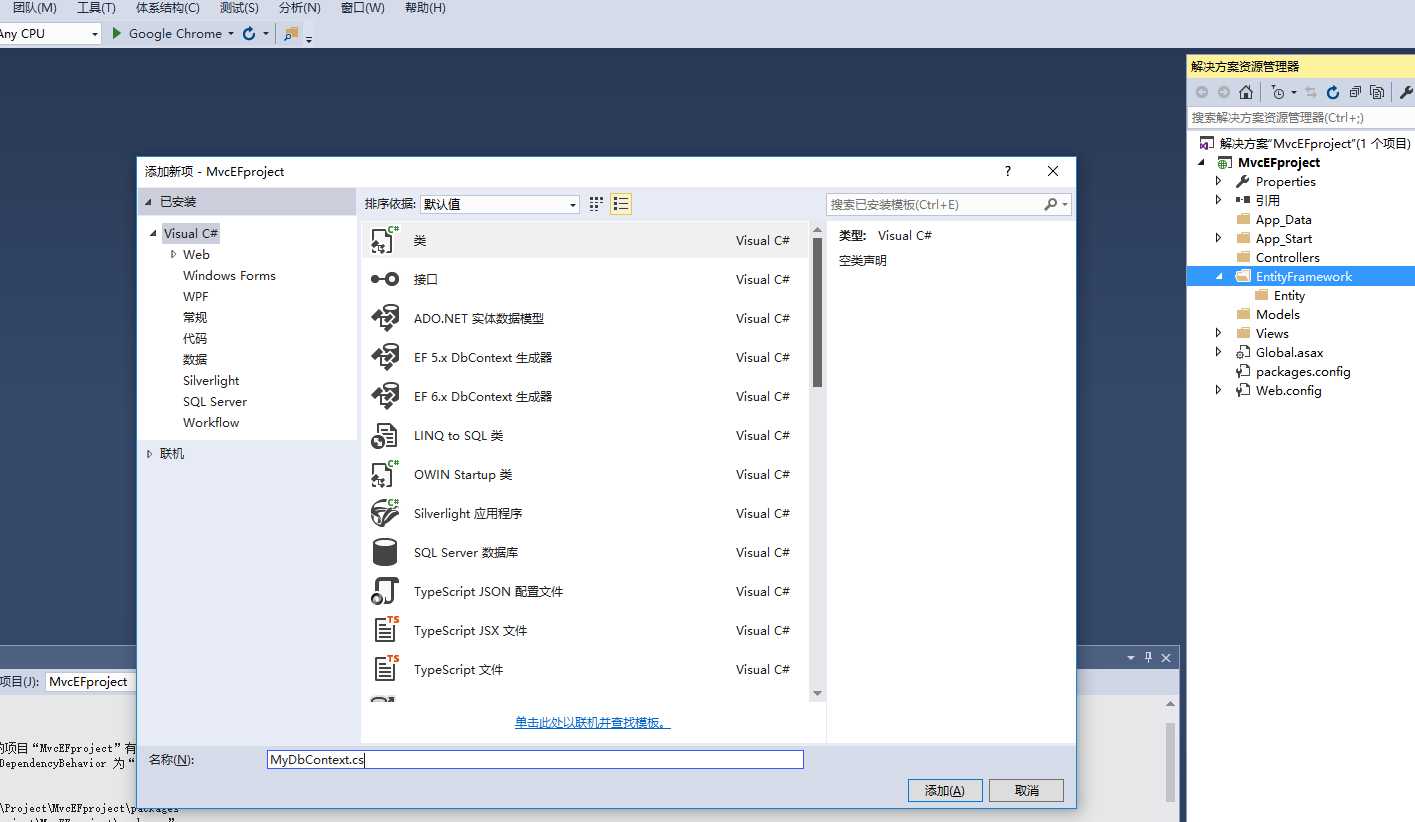
Task: Collapse the 已安装 installed templates section
Action: pos(150,202)
